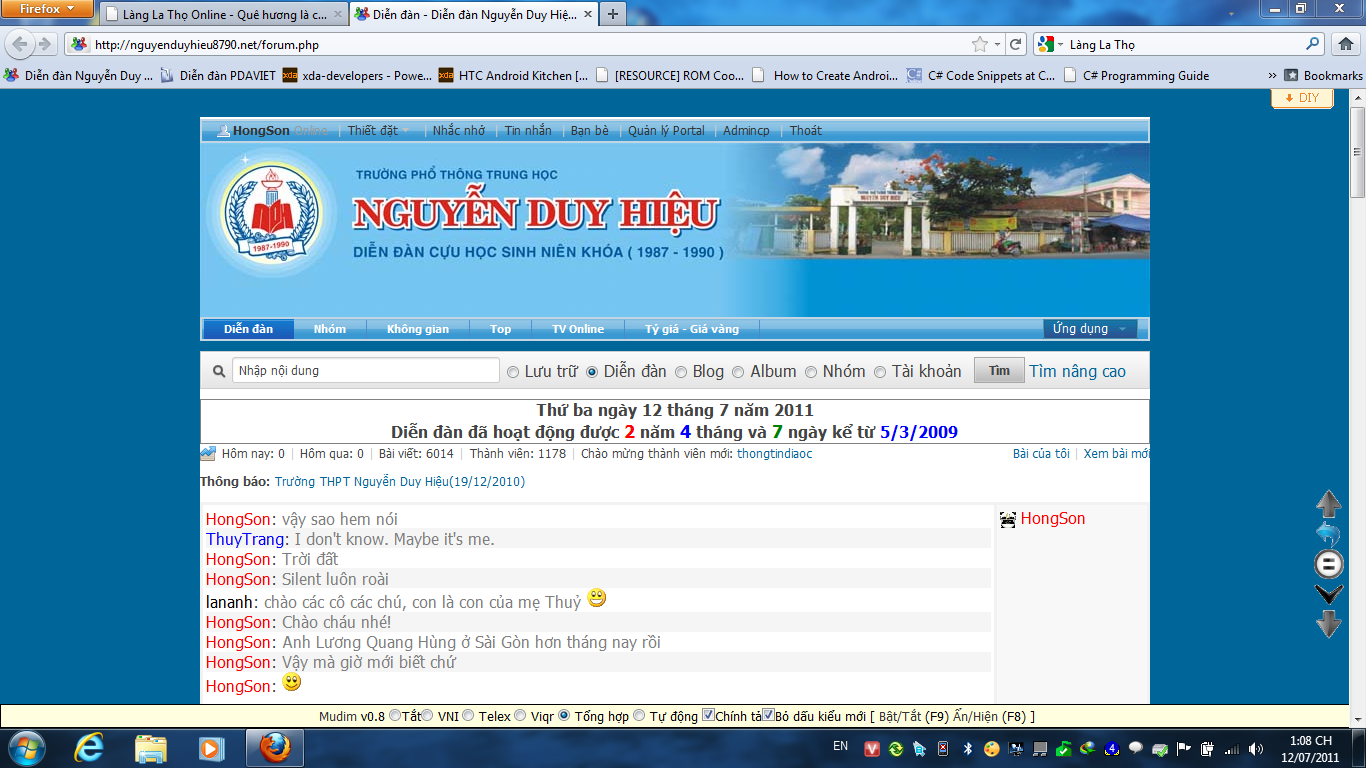Switch to the Làng La Thọ Online tab
The image size is (1366, 768).
pyautogui.click(x=225, y=15)
